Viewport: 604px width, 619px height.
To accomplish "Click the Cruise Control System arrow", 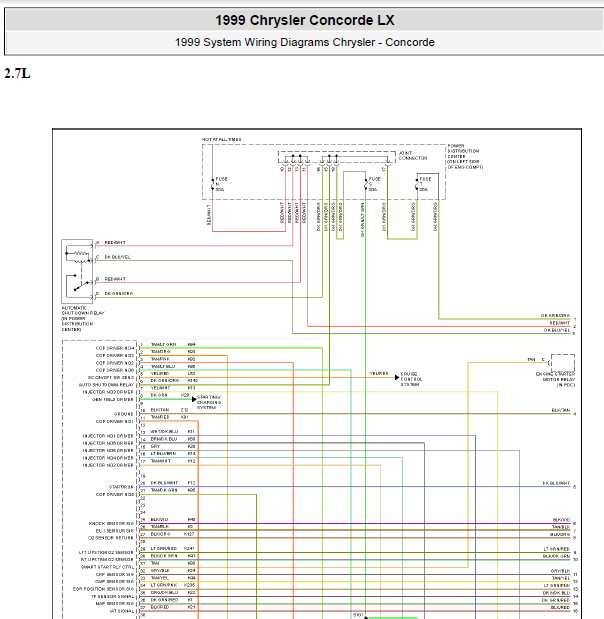I will 397,377.
